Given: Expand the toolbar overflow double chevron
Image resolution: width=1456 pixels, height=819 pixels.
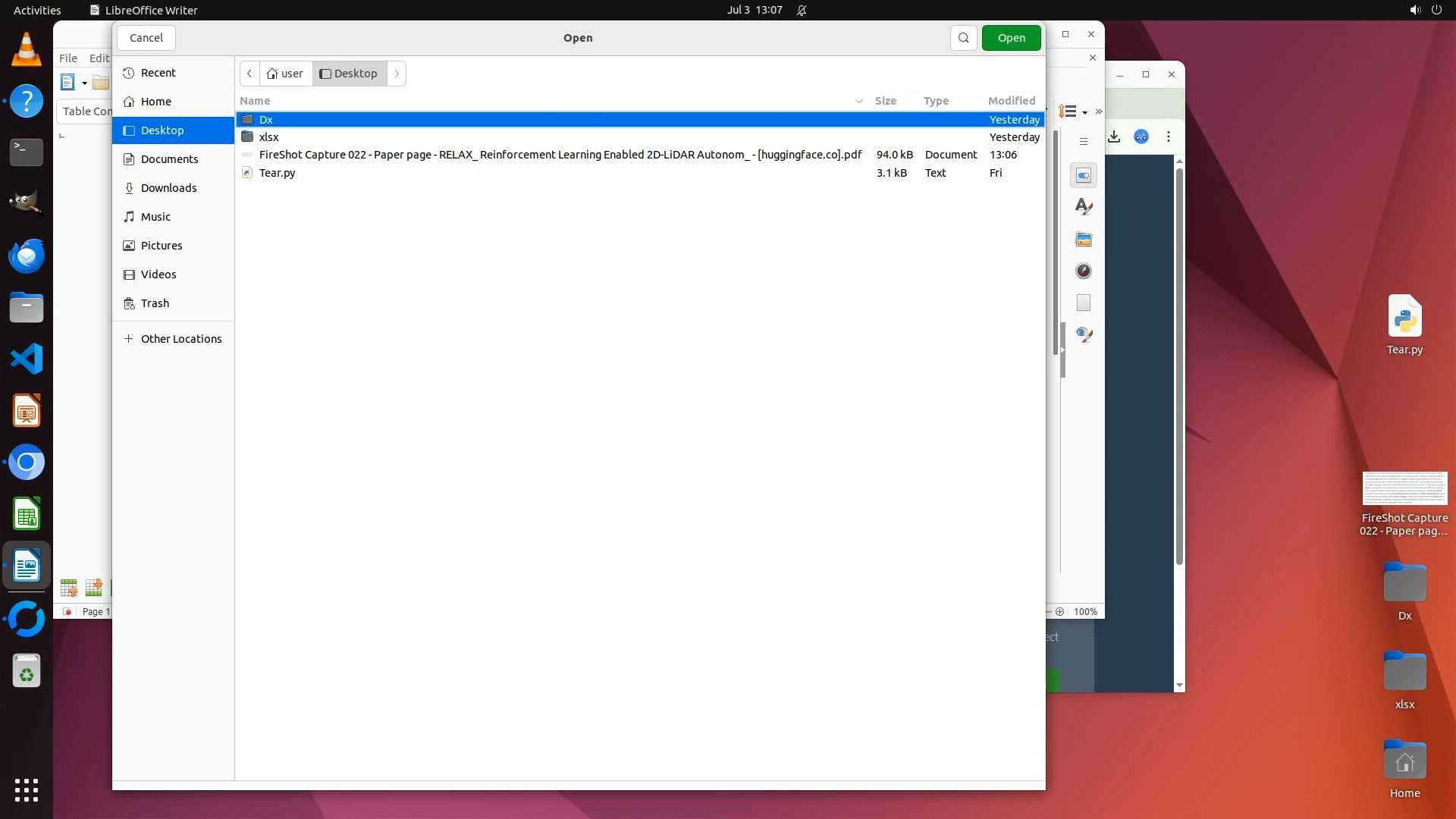Looking at the screenshot, I should pos(1099,112).
